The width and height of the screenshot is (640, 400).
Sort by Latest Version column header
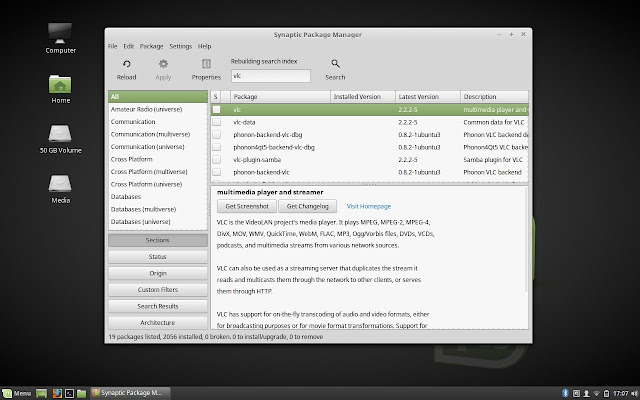pos(428,97)
